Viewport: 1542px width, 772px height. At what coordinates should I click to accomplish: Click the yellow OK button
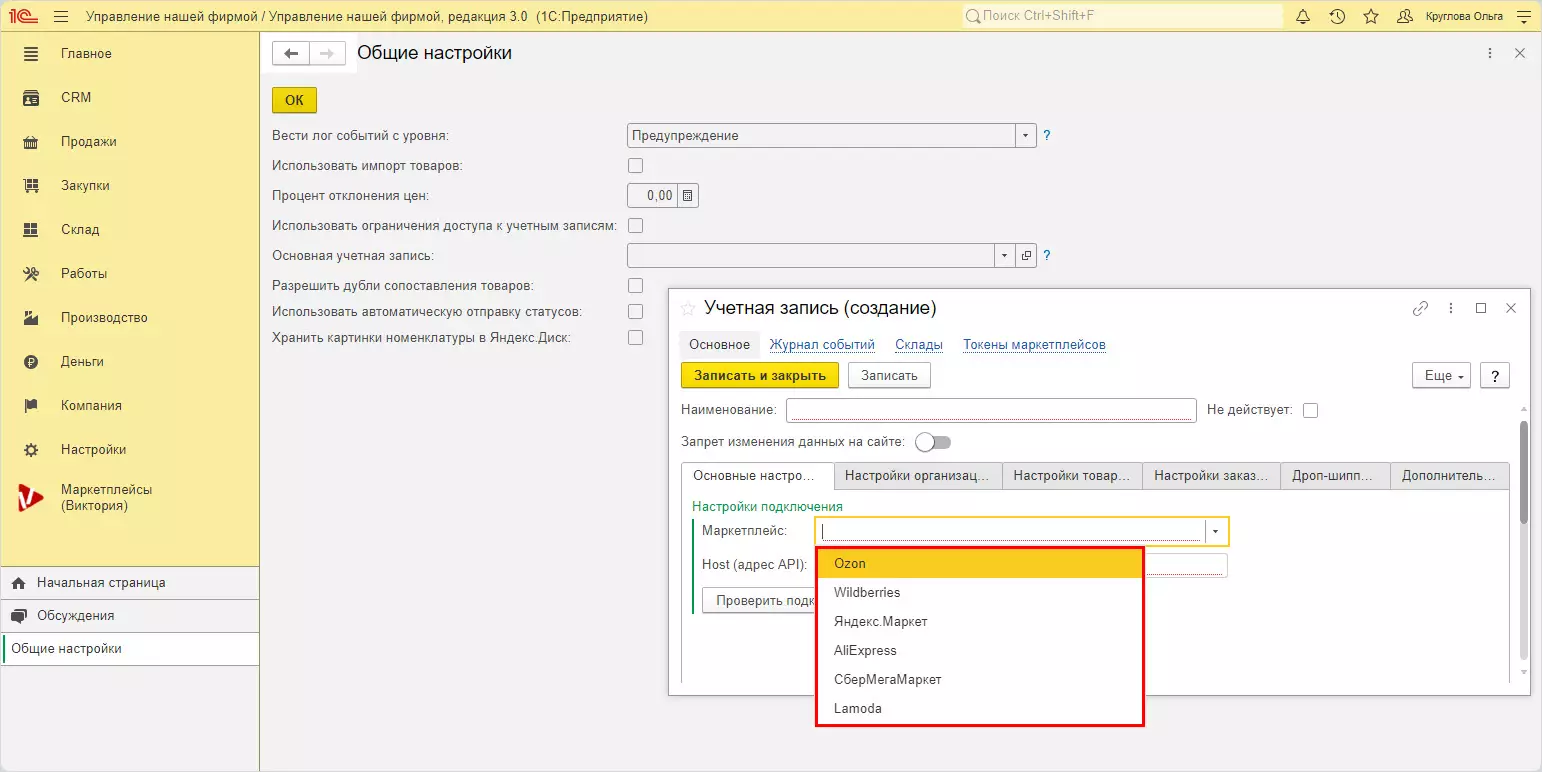click(294, 100)
